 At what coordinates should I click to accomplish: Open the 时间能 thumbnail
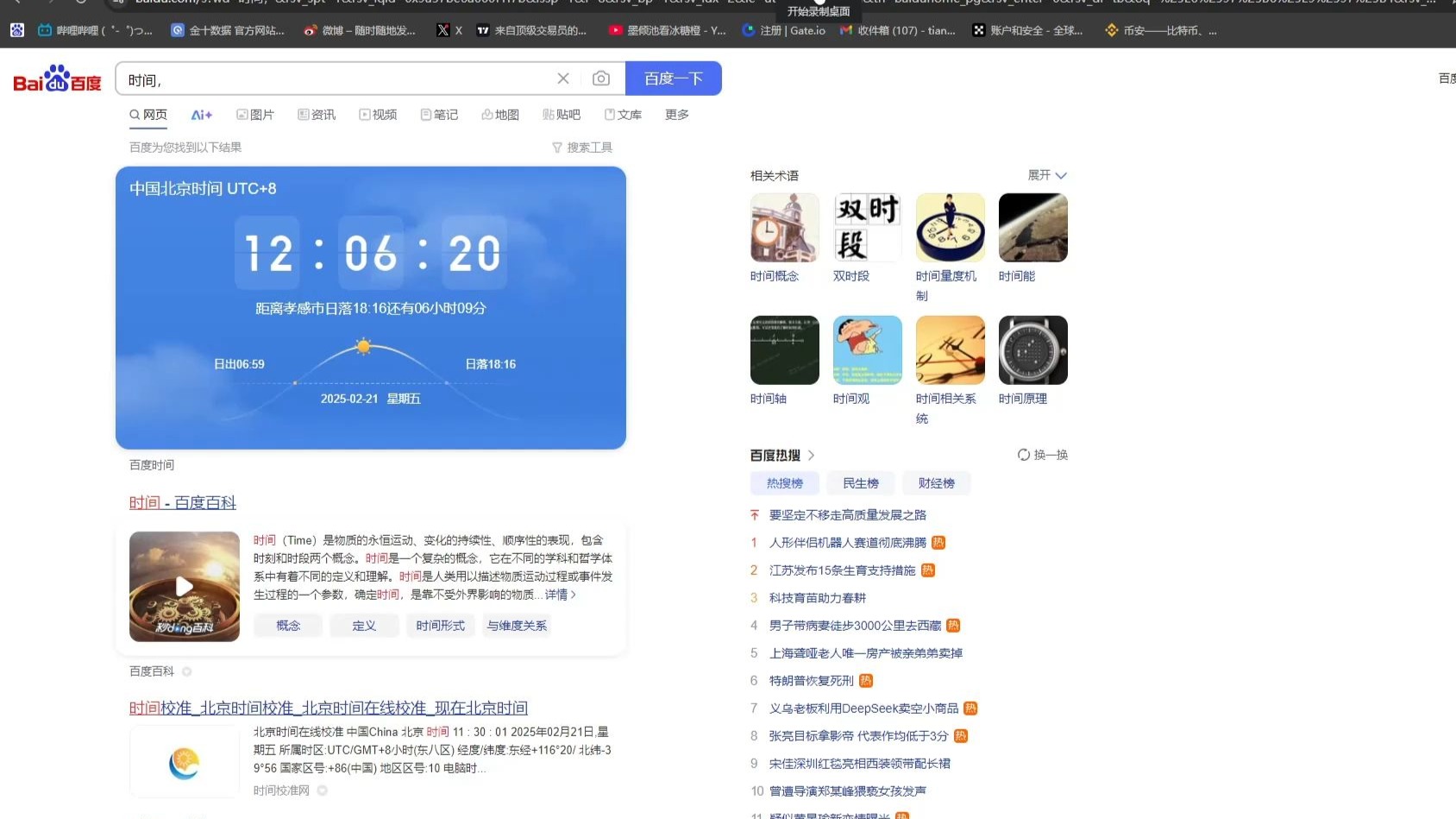point(1032,228)
